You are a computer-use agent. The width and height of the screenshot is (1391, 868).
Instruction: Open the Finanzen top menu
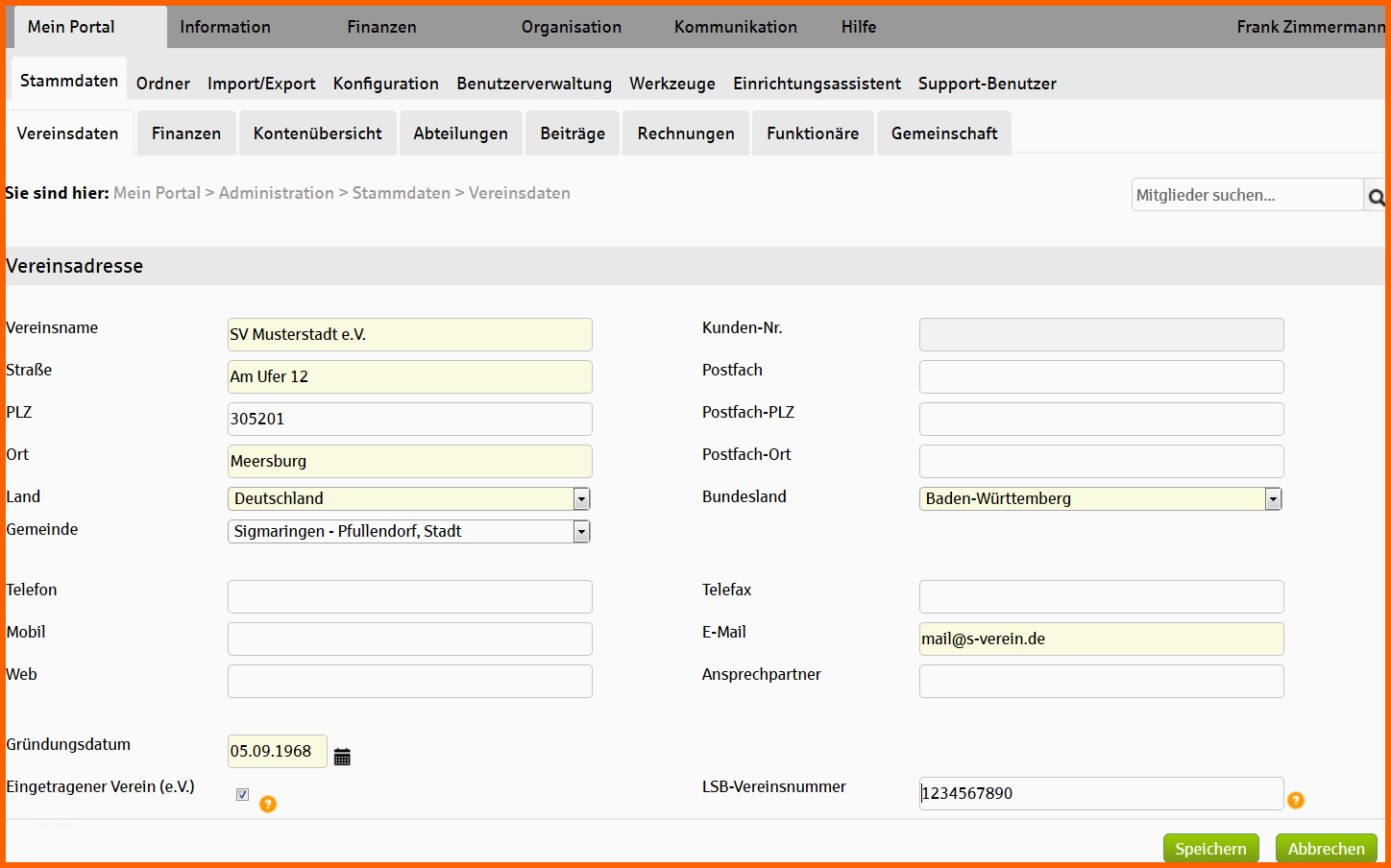click(x=381, y=27)
